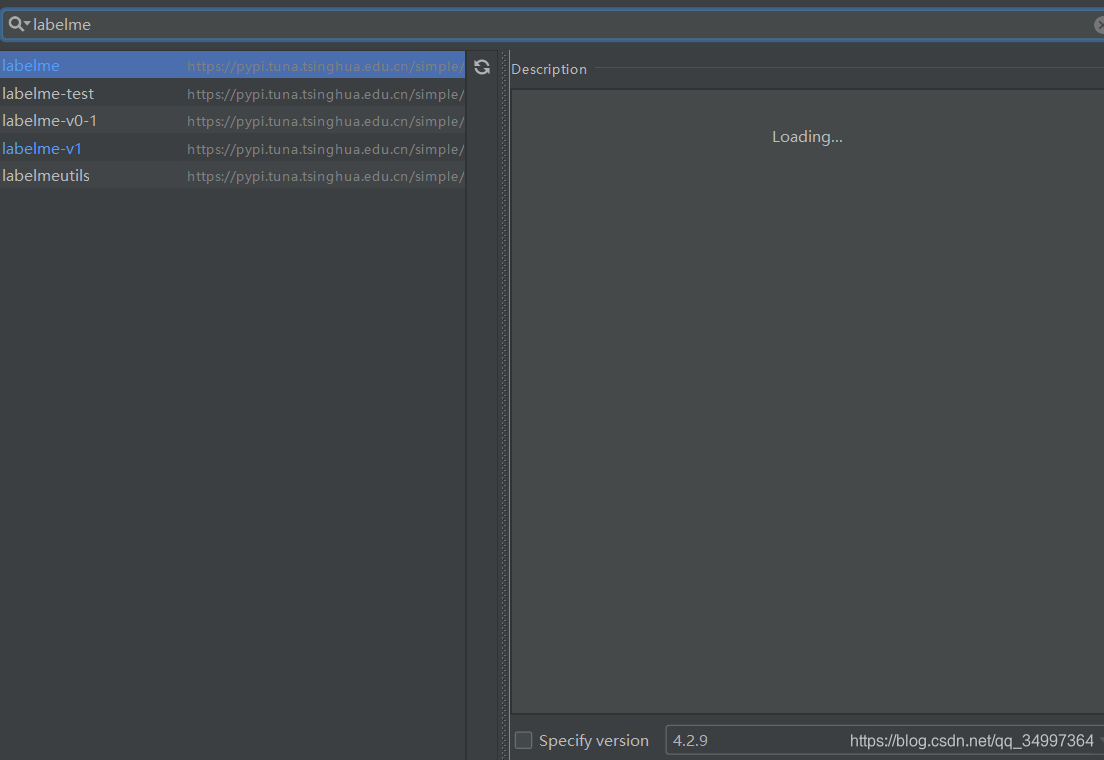The height and width of the screenshot is (760, 1104).
Task: Click the repository URL next to labelme-test
Action: tap(325, 93)
